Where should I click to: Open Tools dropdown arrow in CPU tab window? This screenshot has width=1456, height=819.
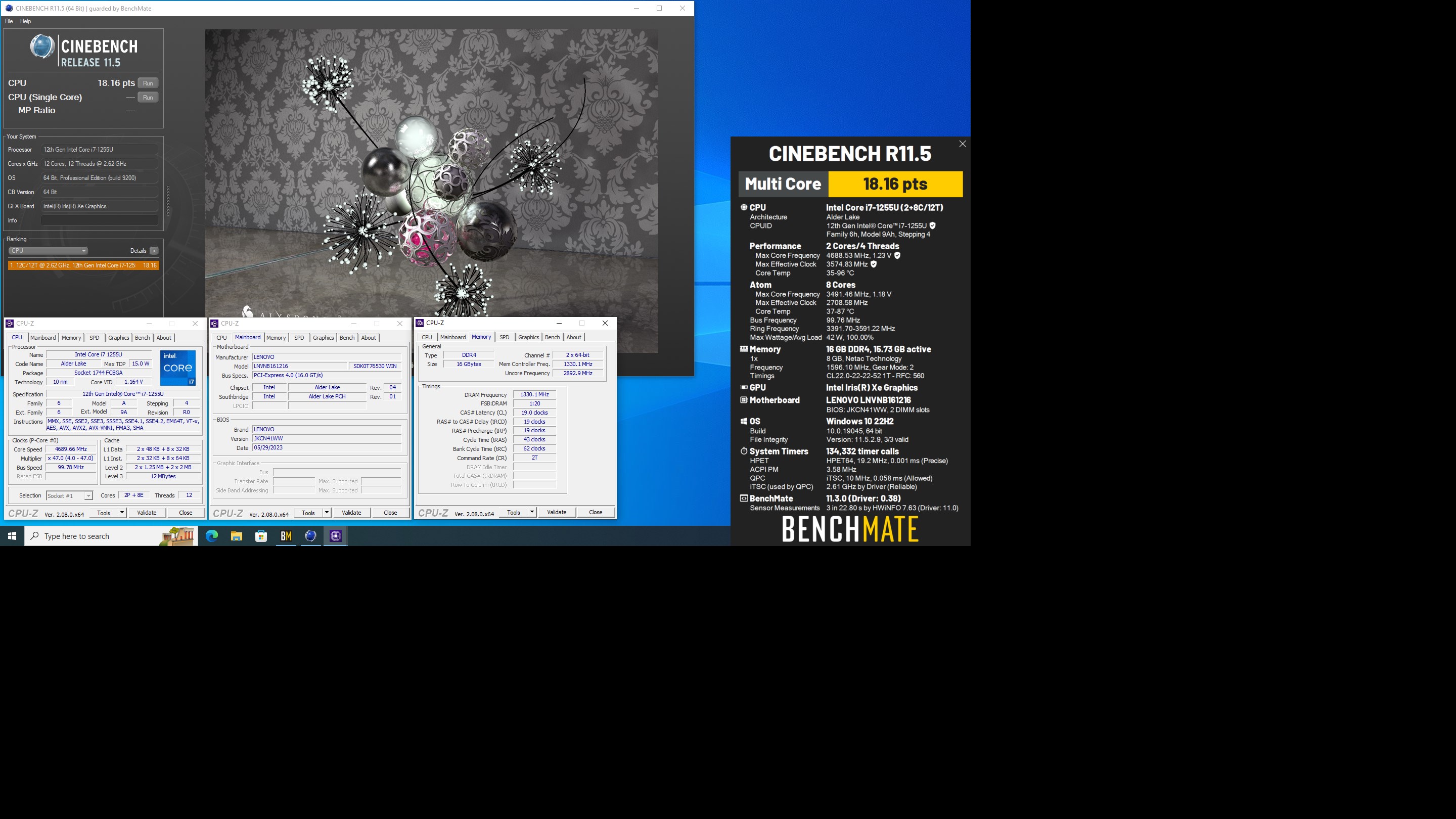pos(121,513)
